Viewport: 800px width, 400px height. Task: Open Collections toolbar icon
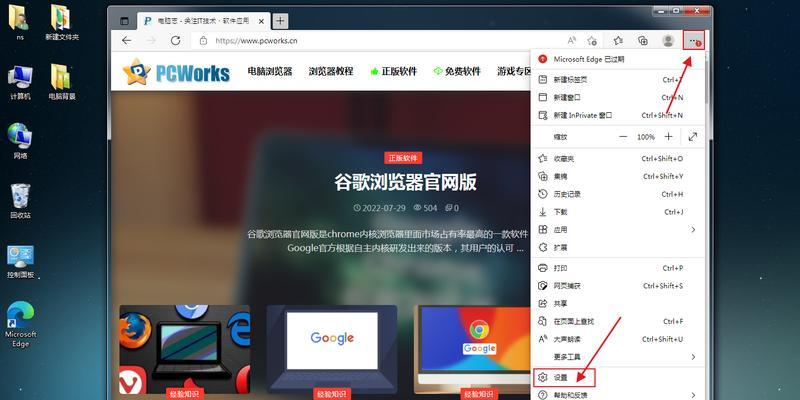[x=643, y=40]
